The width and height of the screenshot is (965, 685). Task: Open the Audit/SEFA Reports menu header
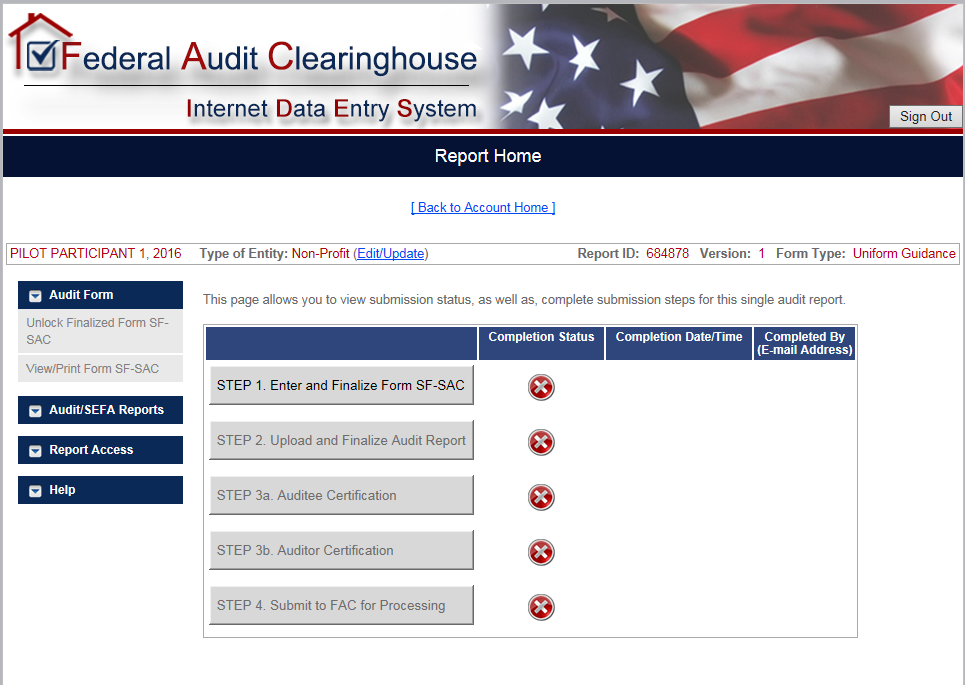coord(100,410)
